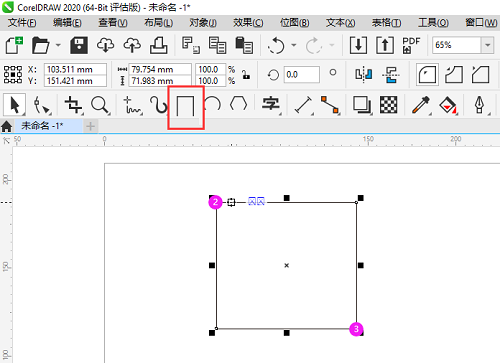This screenshot has width=500, height=363.
Task: Click the cloud upload icon
Action: click(132, 45)
